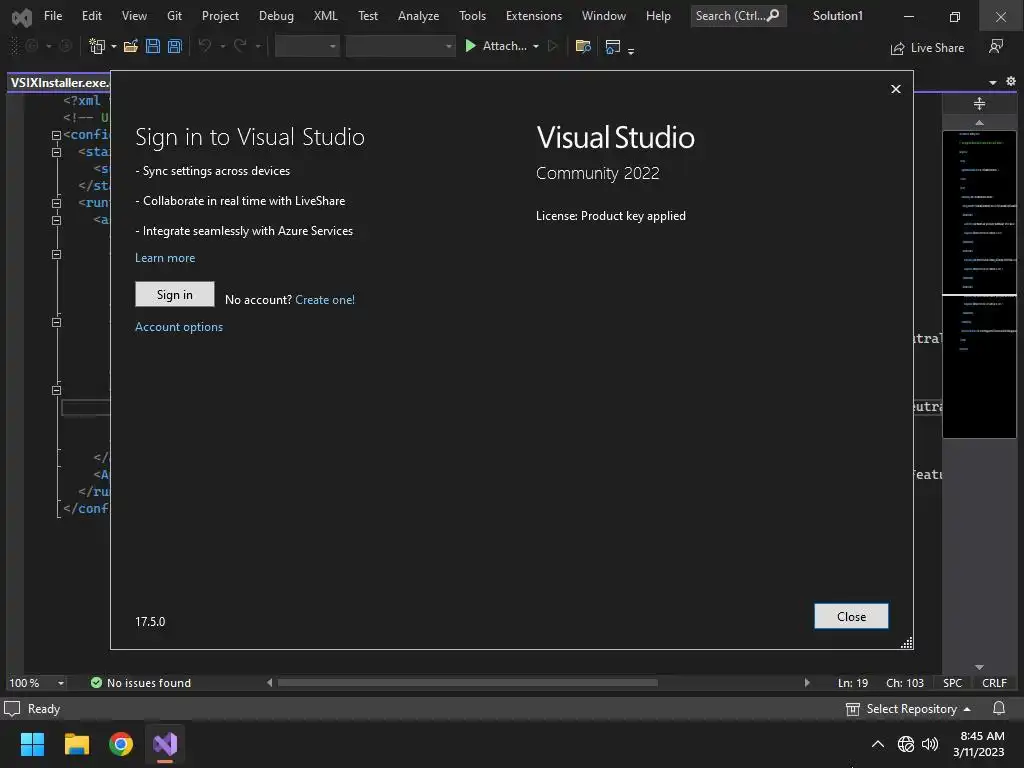
Task: Open the toolbar overflow options arrow
Action: (x=631, y=51)
